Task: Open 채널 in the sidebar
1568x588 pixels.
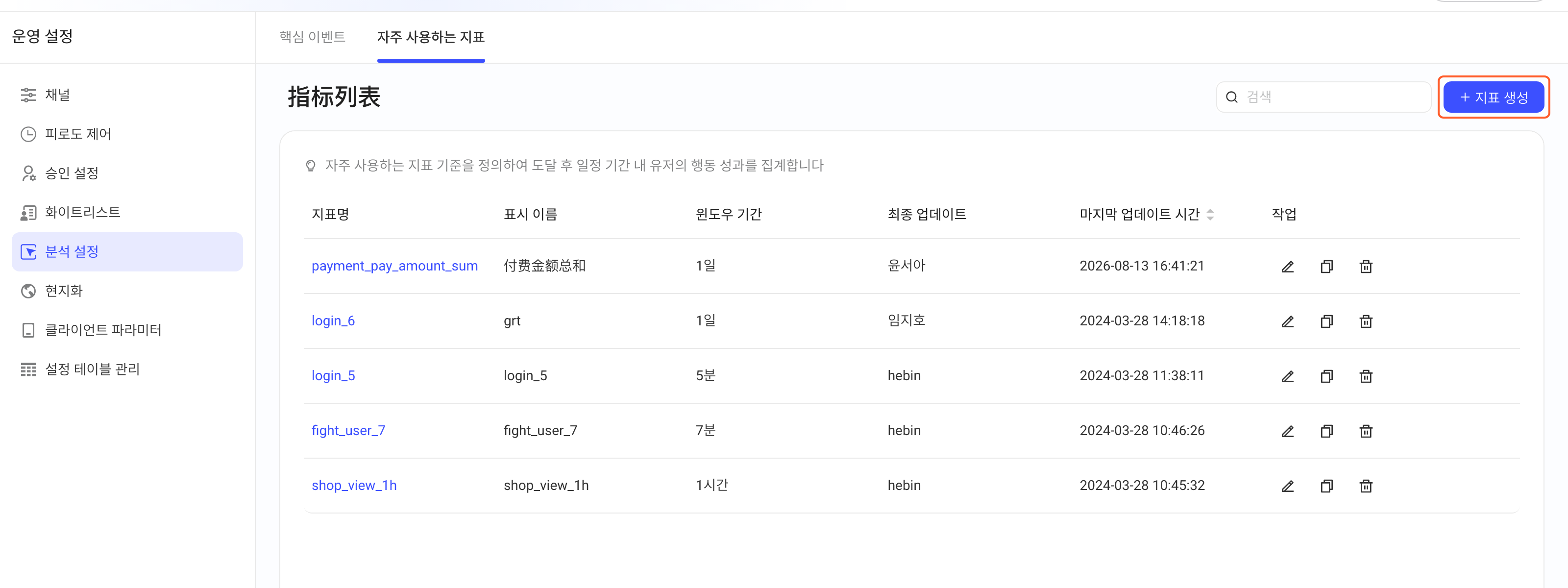Action: pos(127,95)
